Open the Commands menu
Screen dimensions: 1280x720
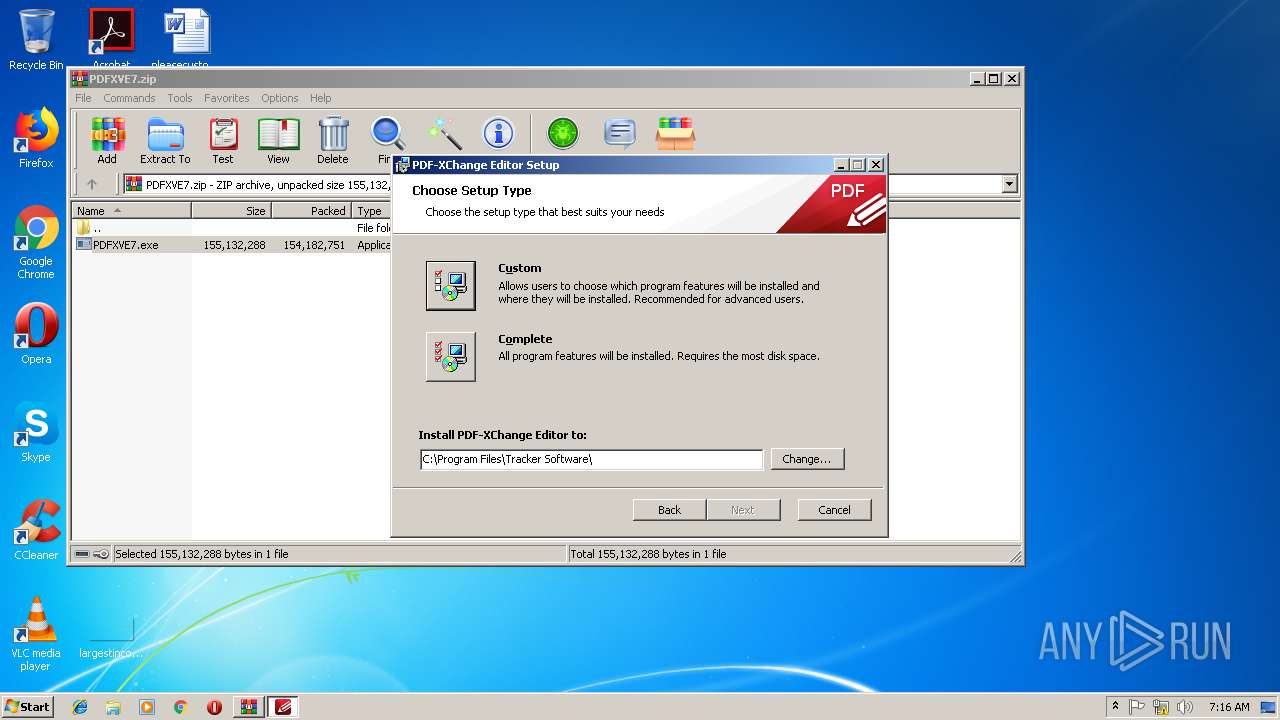(129, 98)
